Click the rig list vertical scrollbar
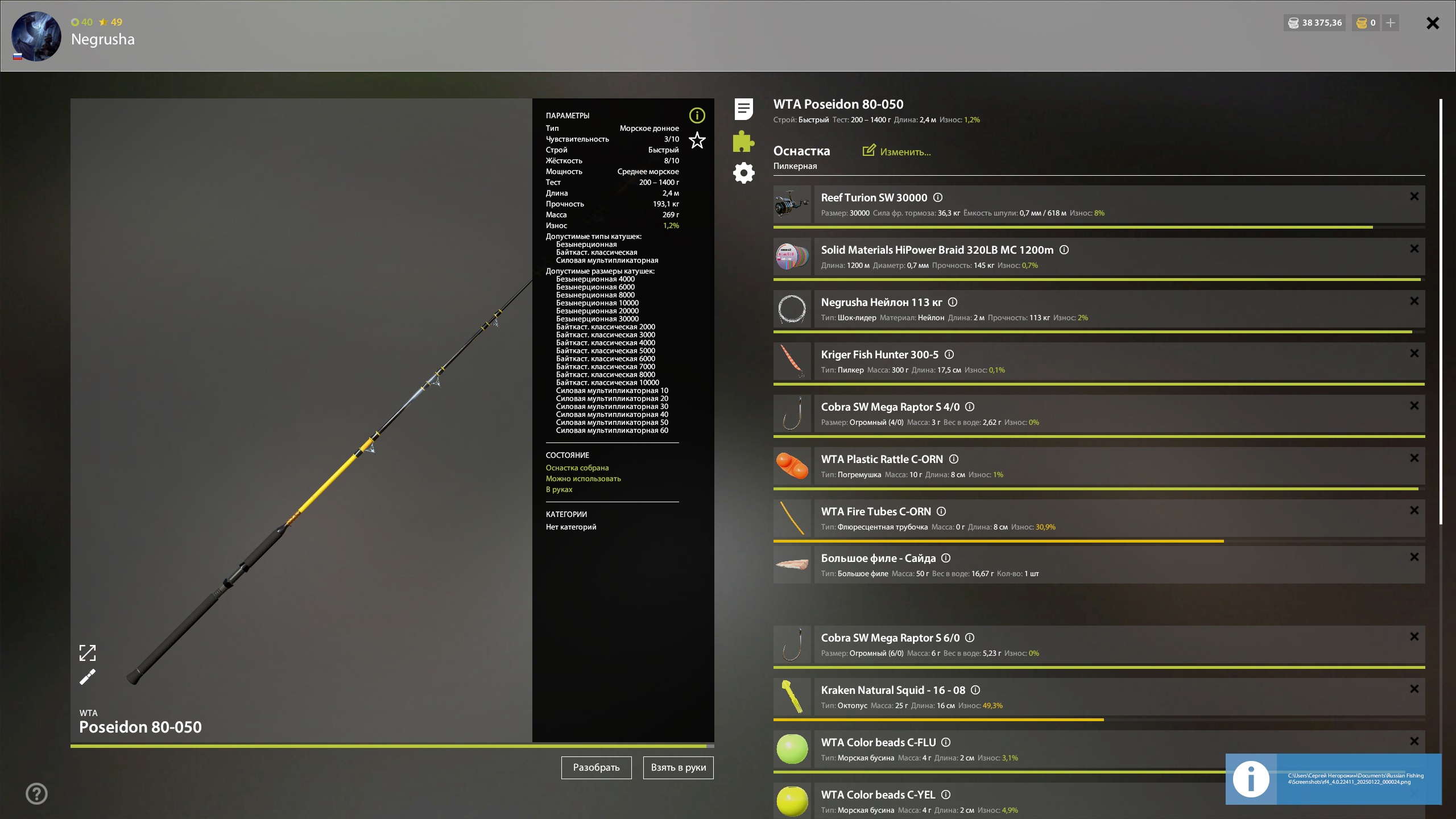 click(1441, 312)
